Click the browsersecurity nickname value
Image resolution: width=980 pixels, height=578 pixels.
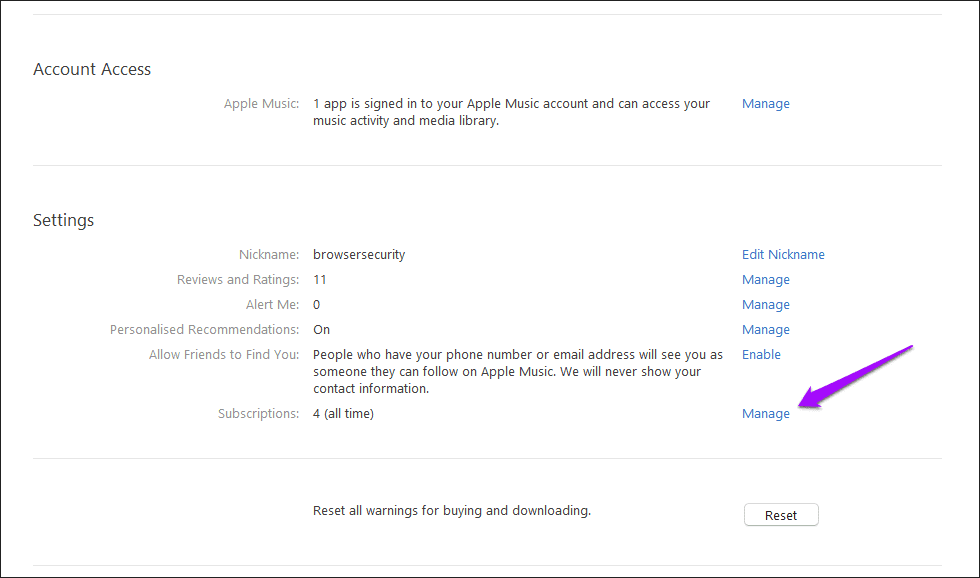[x=359, y=254]
